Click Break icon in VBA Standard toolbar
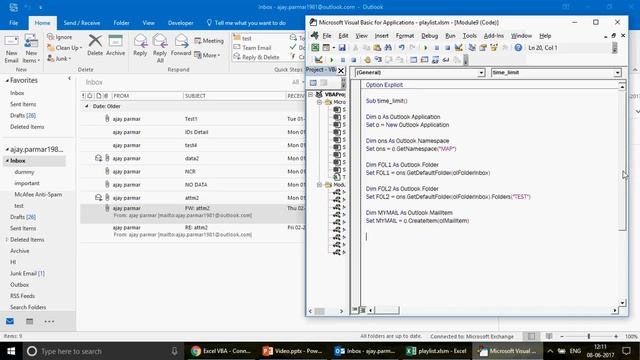 (437, 48)
